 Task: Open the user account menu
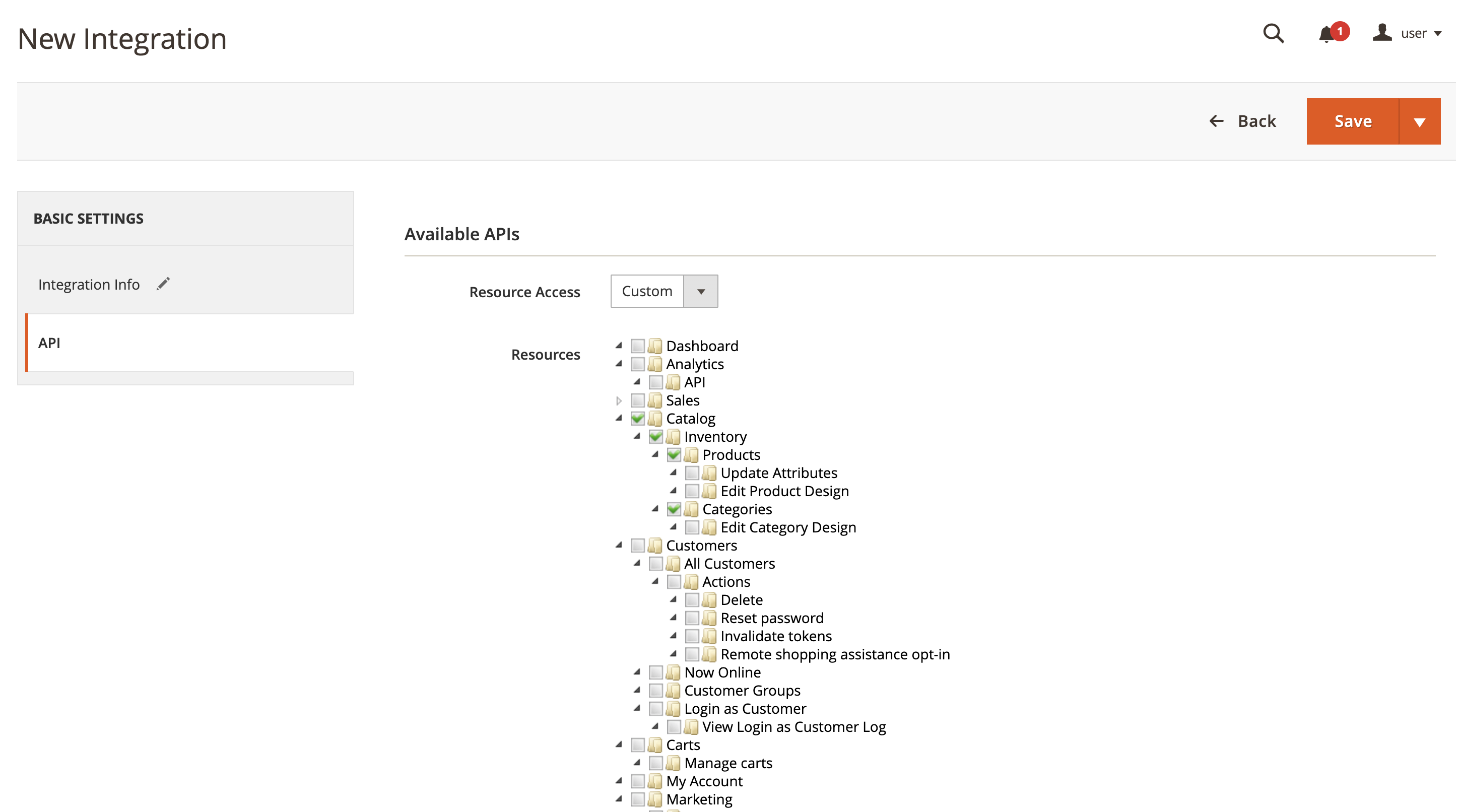(1407, 33)
